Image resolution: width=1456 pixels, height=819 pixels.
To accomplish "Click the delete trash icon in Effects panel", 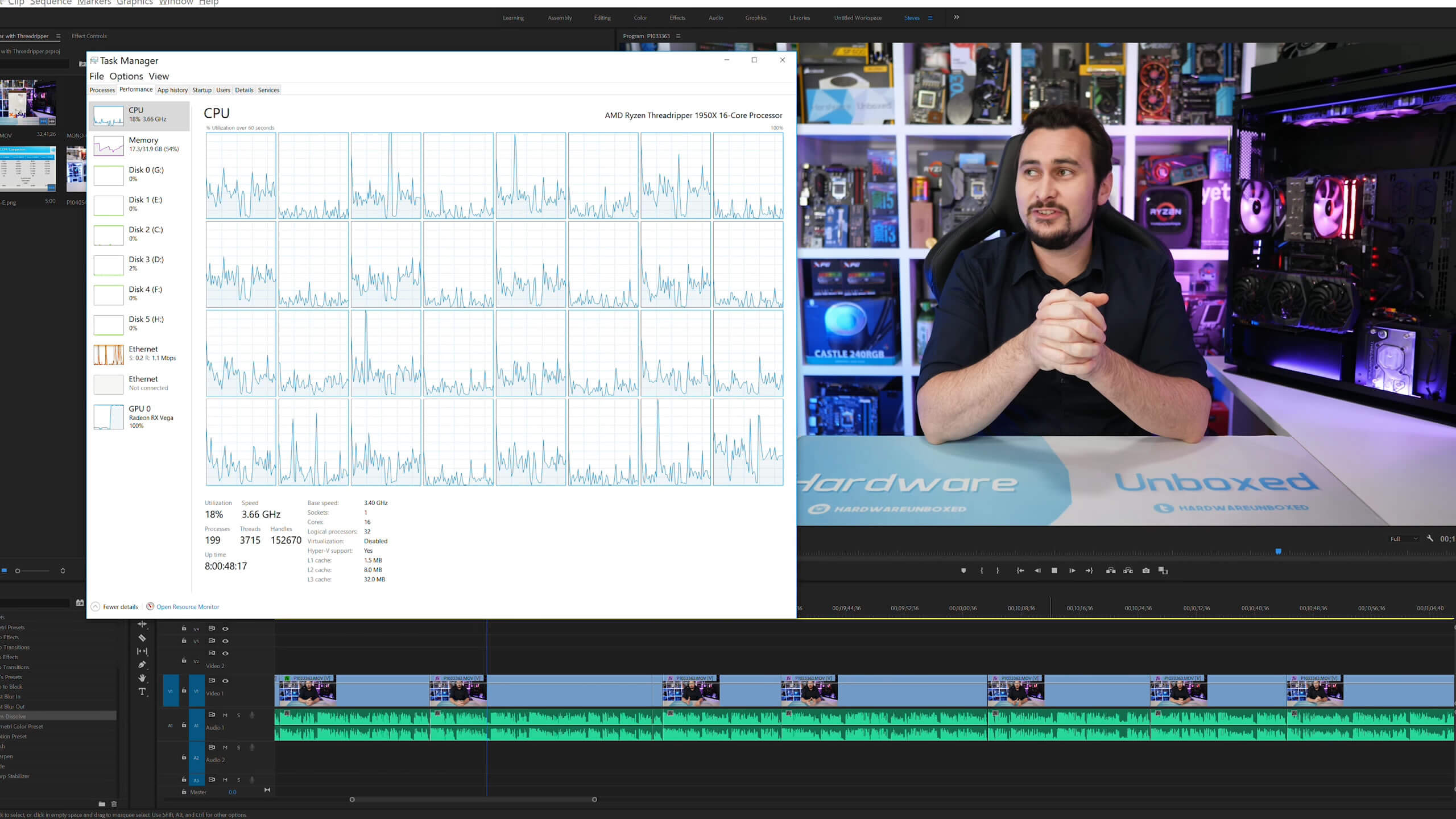I will point(114,804).
